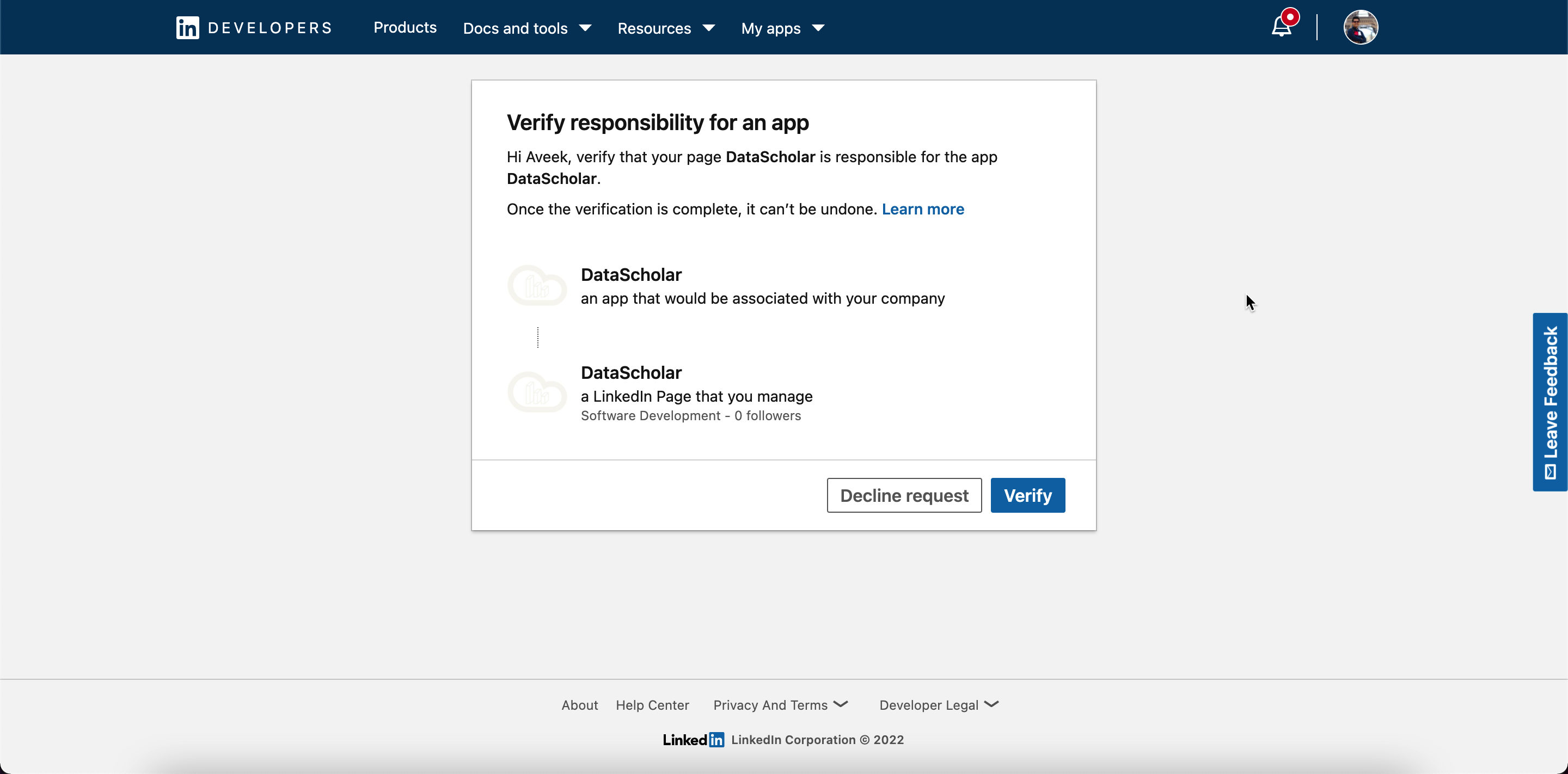Expand the Docs and tools dropdown

point(526,28)
